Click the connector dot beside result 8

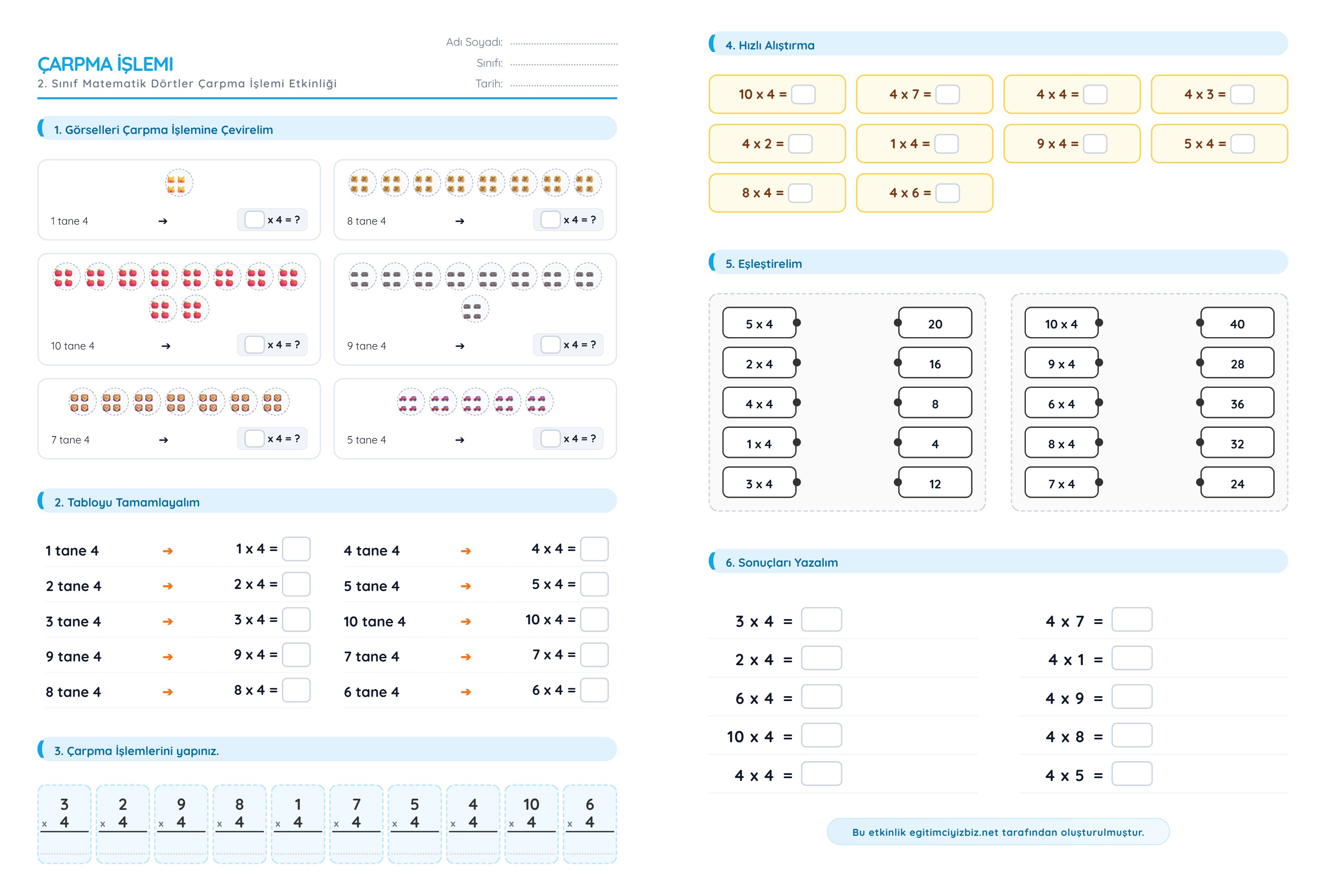[x=898, y=403]
